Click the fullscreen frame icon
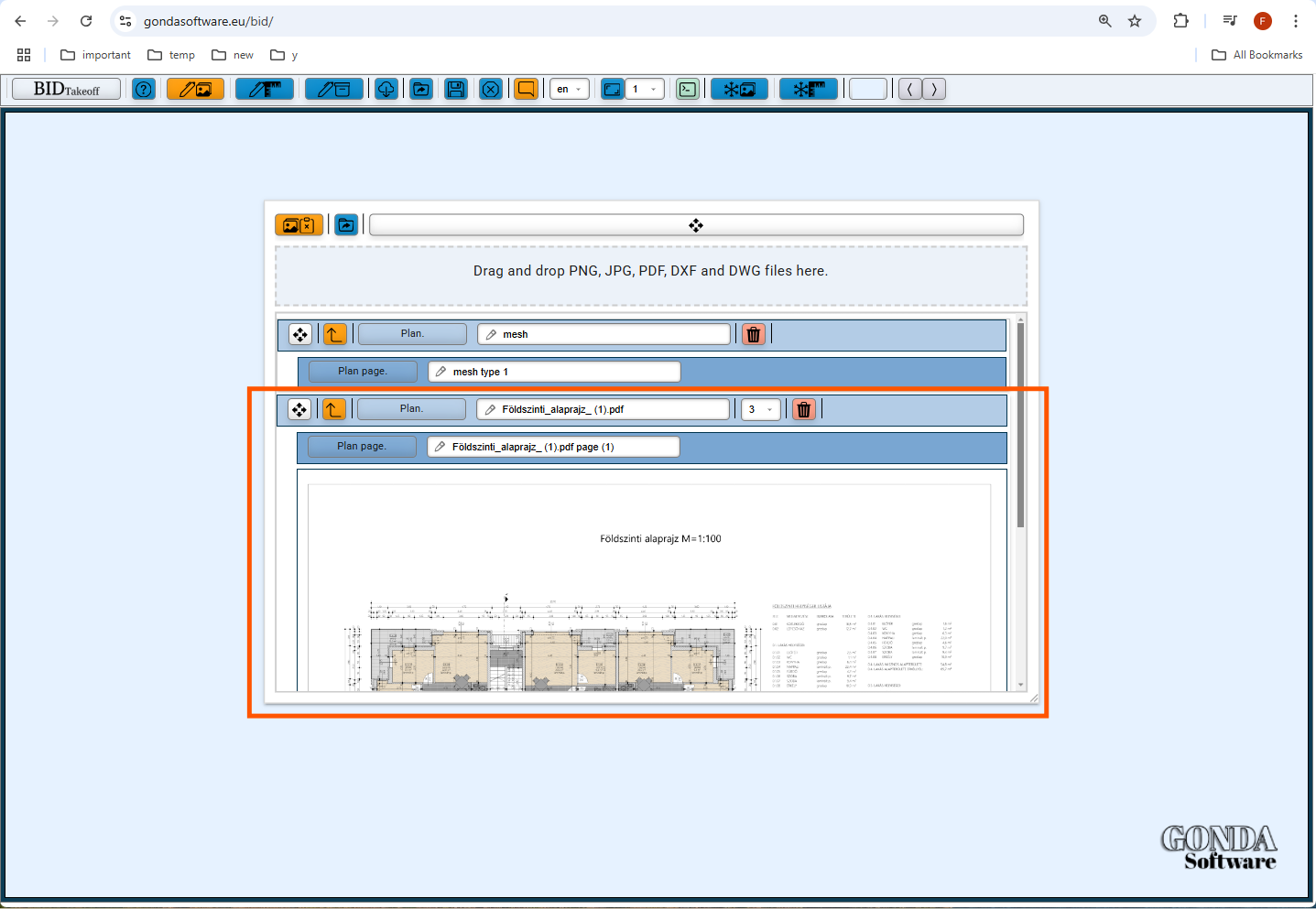 (x=613, y=89)
